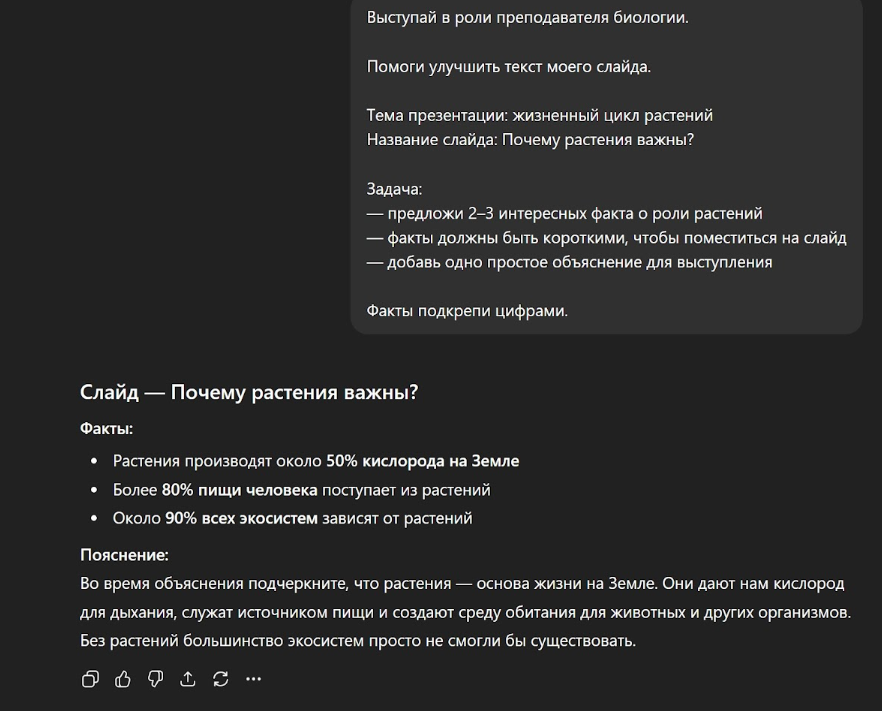882x711 pixels.
Task: Click the bold "90% всех экосистем" text
Action: pos(241,518)
